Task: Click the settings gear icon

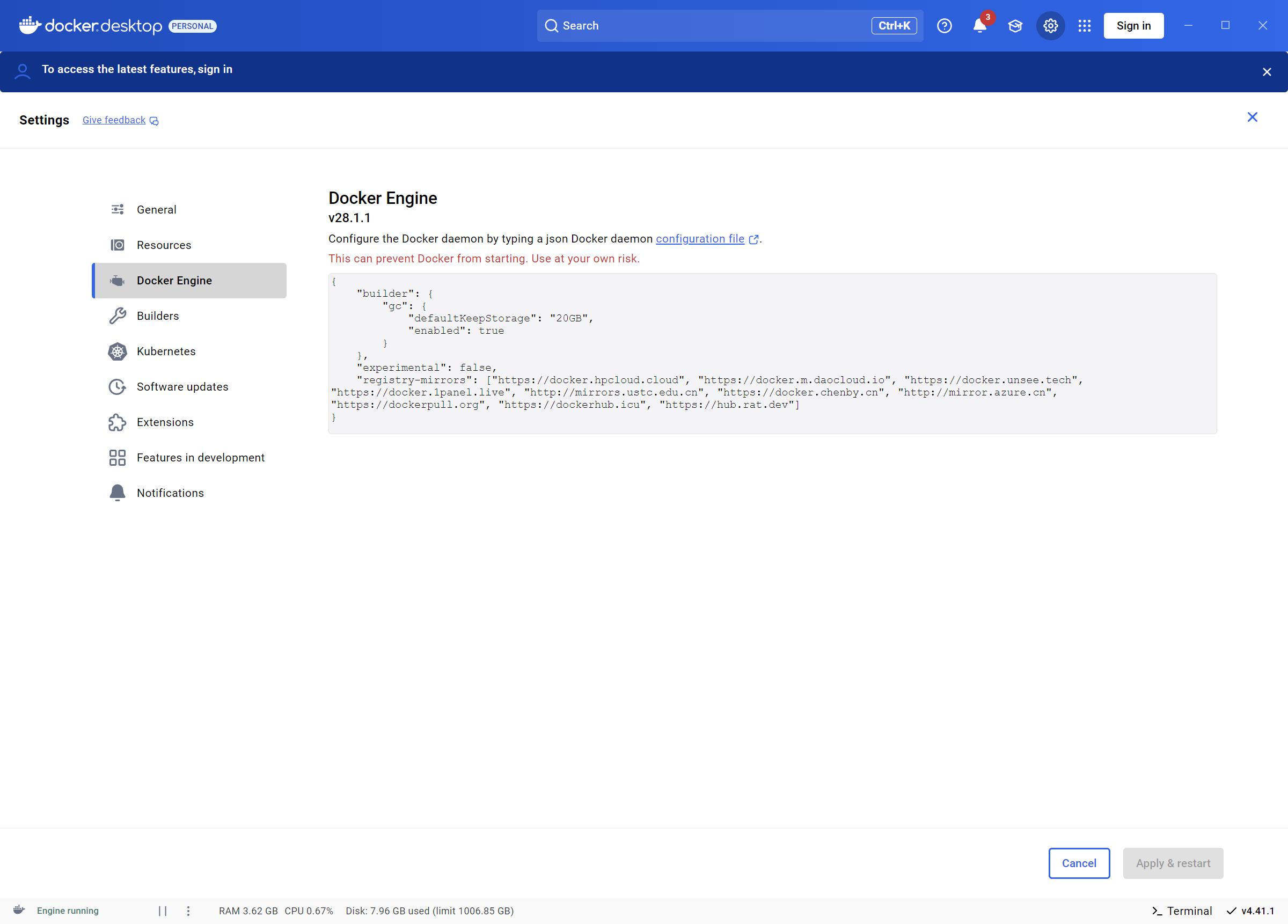Action: click(x=1050, y=26)
